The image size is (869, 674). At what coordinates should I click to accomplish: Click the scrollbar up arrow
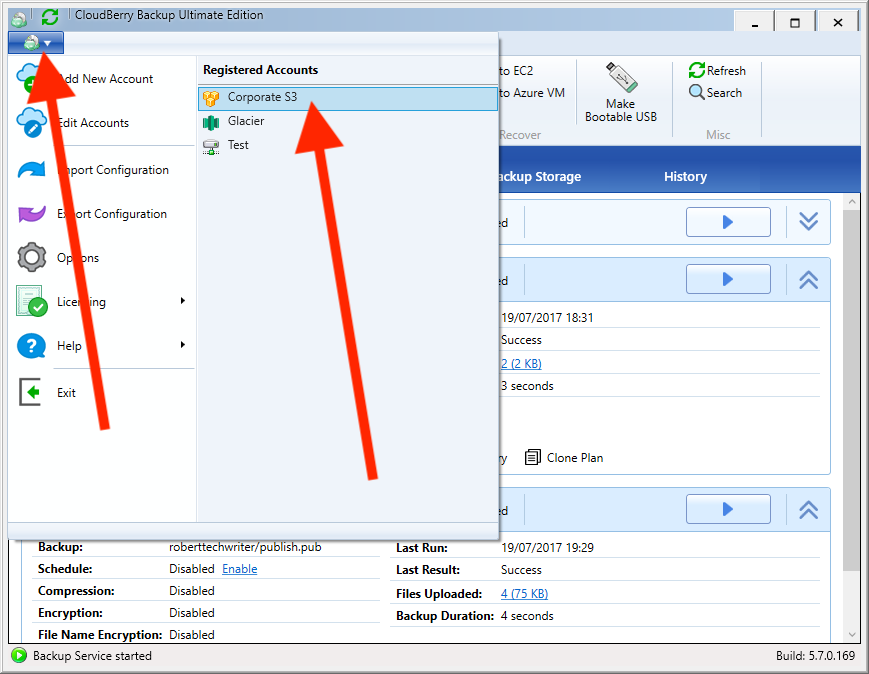coord(852,201)
